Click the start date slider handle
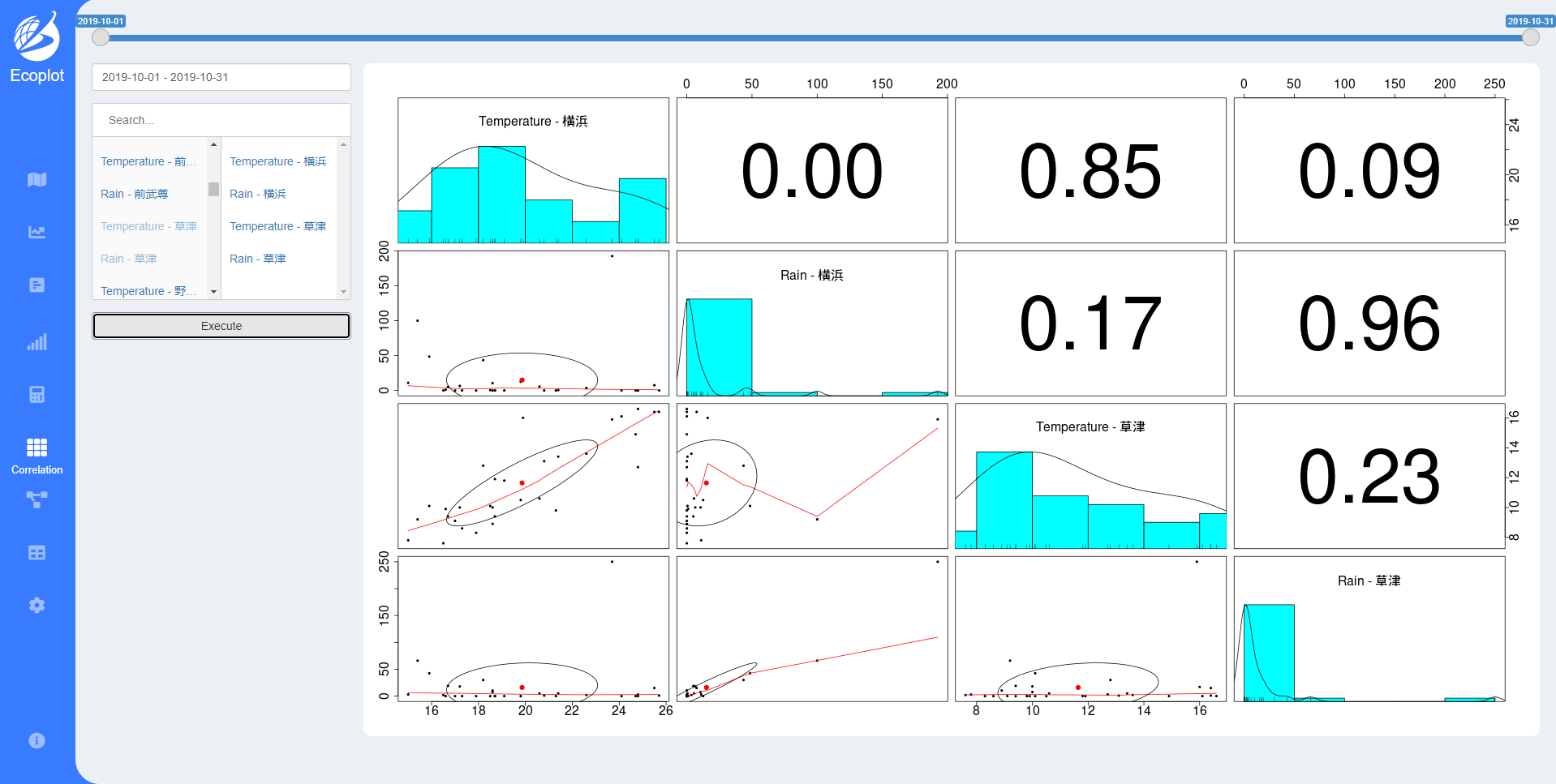1556x784 pixels. pyautogui.click(x=101, y=37)
